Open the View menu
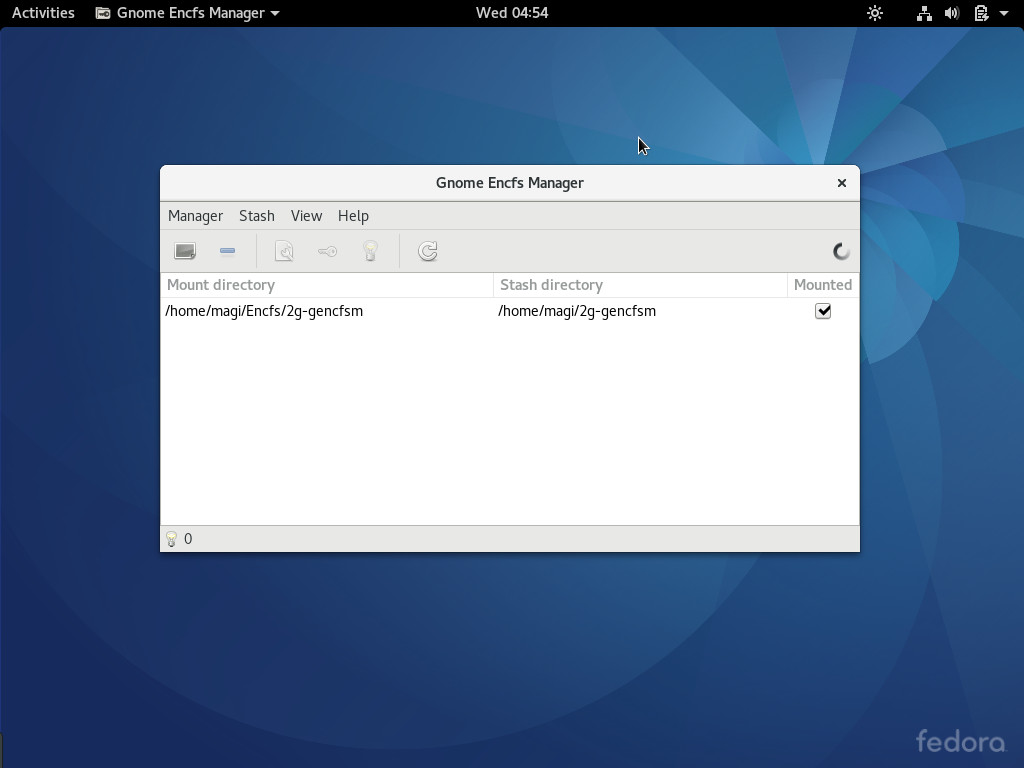 [306, 216]
